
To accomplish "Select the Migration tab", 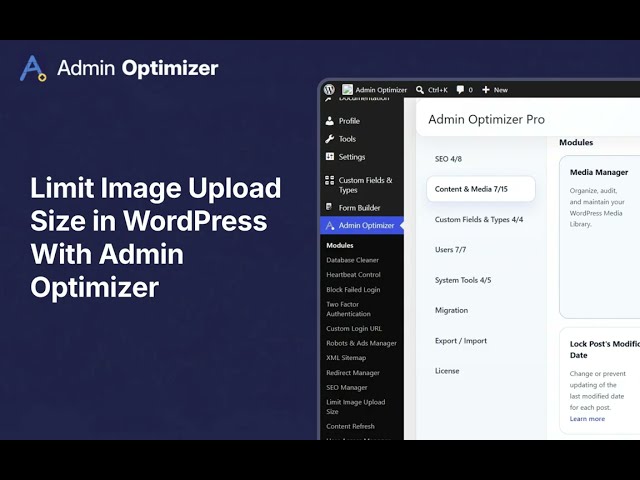I will (451, 310).
